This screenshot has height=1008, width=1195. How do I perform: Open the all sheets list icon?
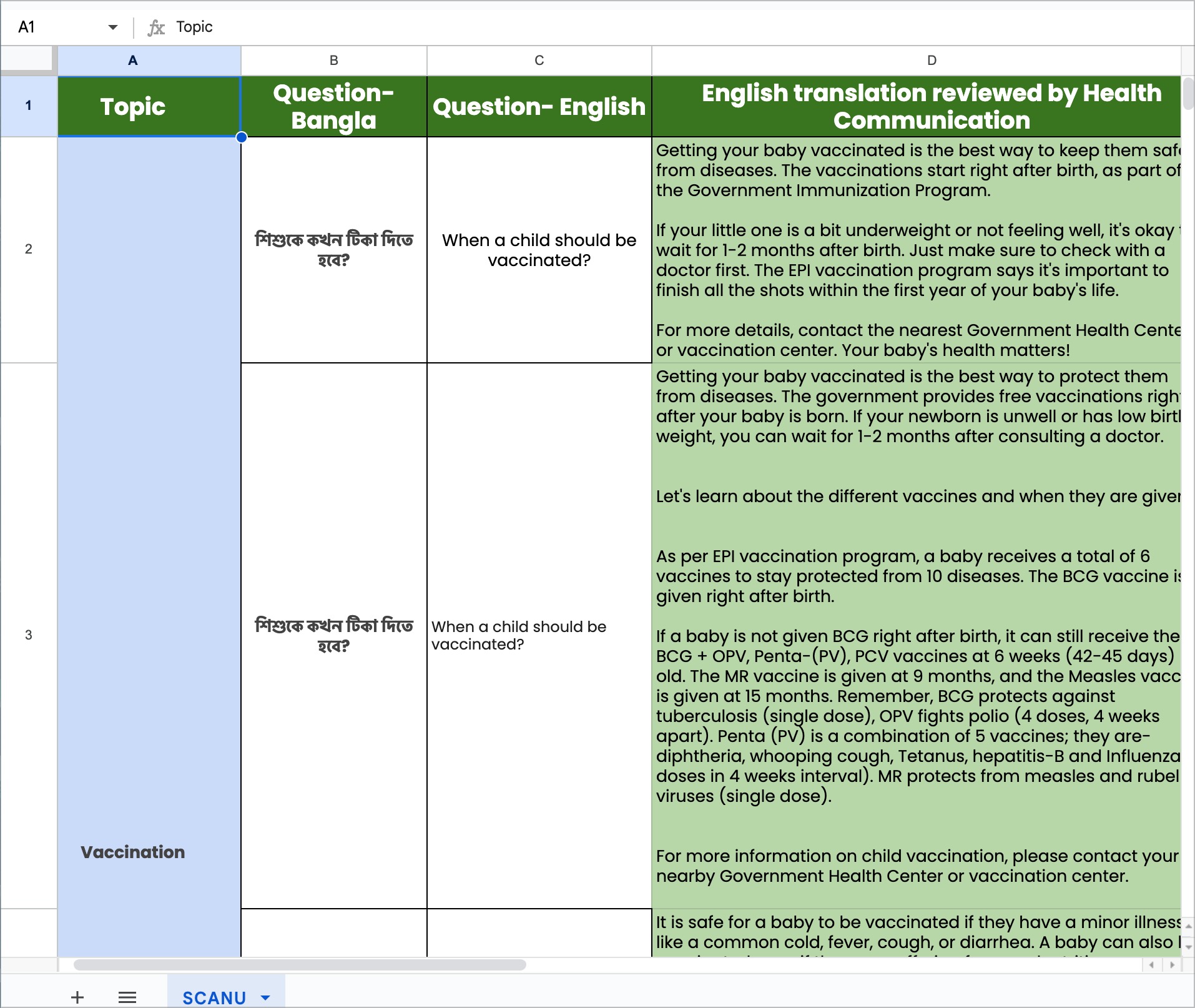tap(127, 997)
